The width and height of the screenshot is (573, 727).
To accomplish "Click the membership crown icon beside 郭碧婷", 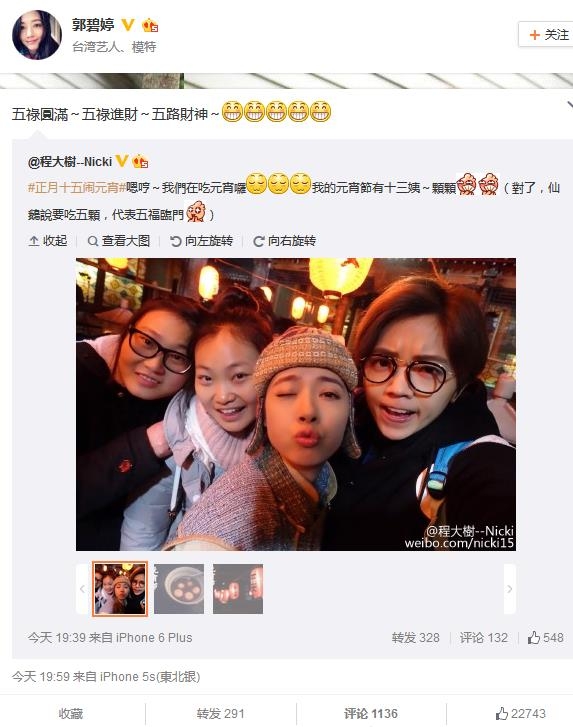I will coord(150,25).
